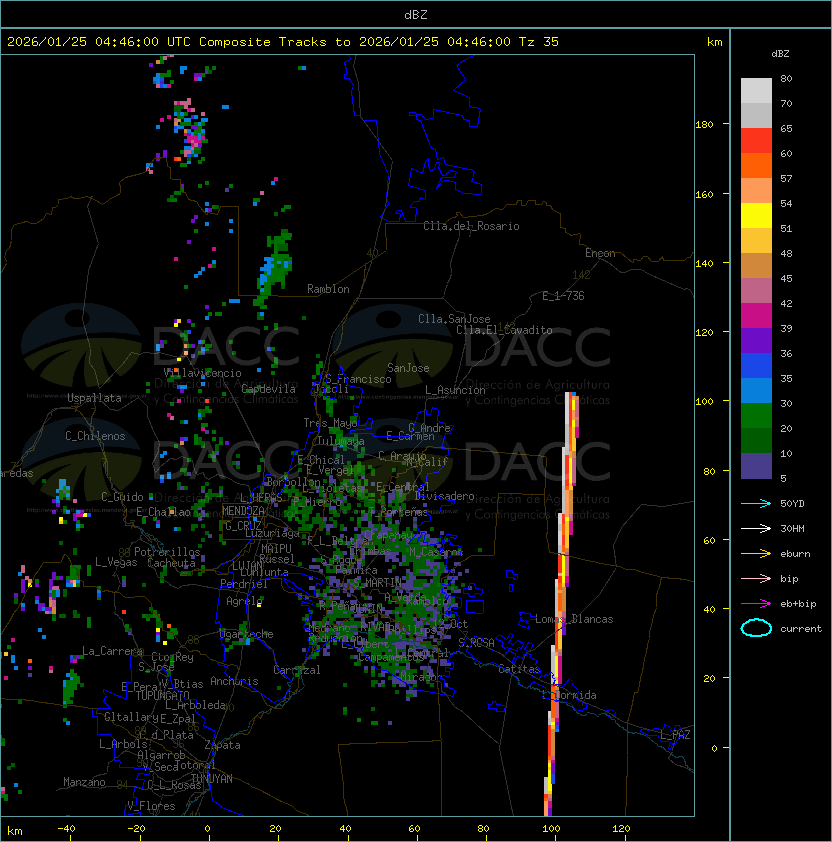This screenshot has width=832, height=842.
Task: Click the cyan 50YD track arrow in legend
Action: click(x=756, y=503)
